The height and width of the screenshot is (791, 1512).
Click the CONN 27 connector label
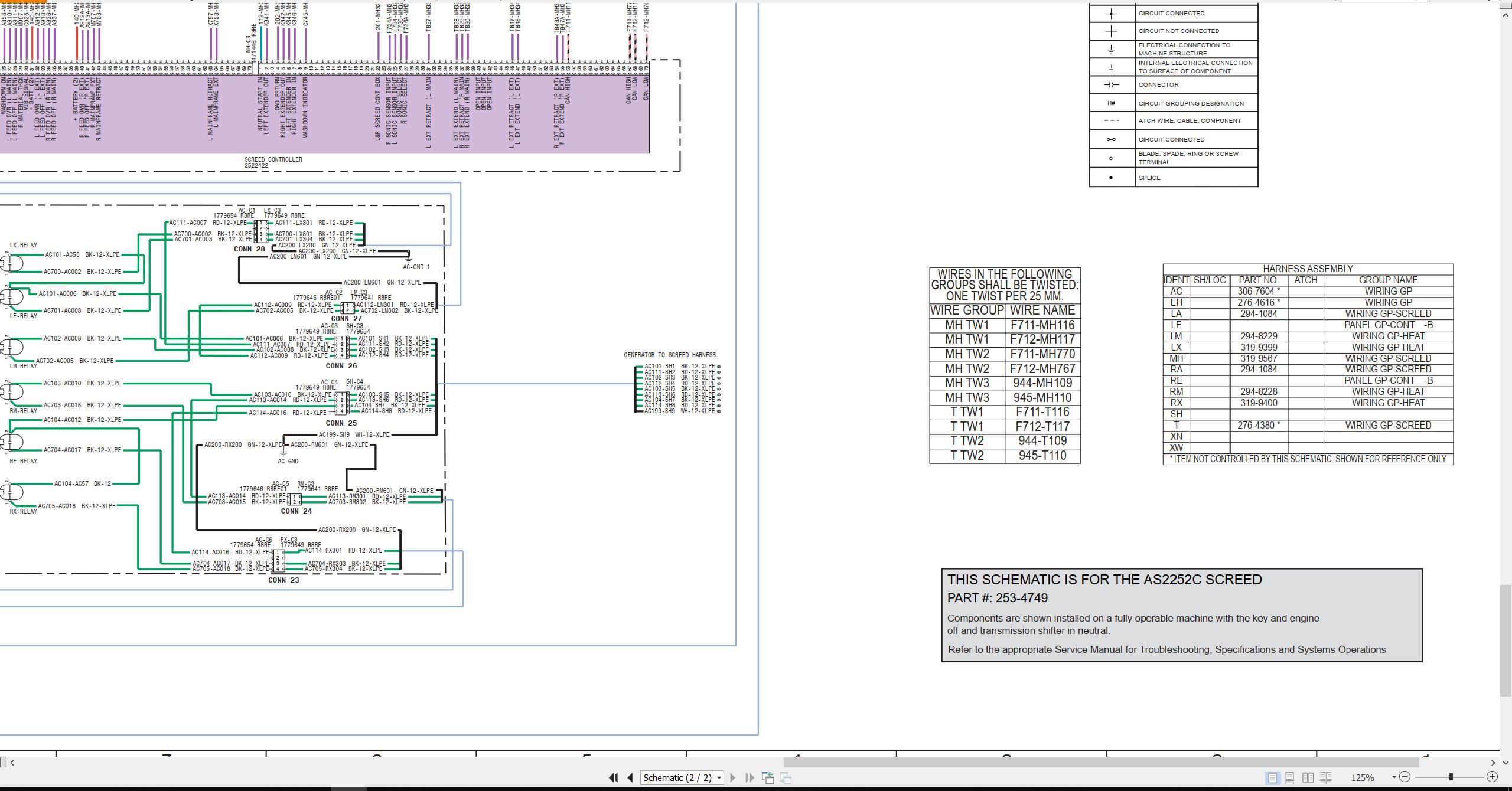coord(346,319)
